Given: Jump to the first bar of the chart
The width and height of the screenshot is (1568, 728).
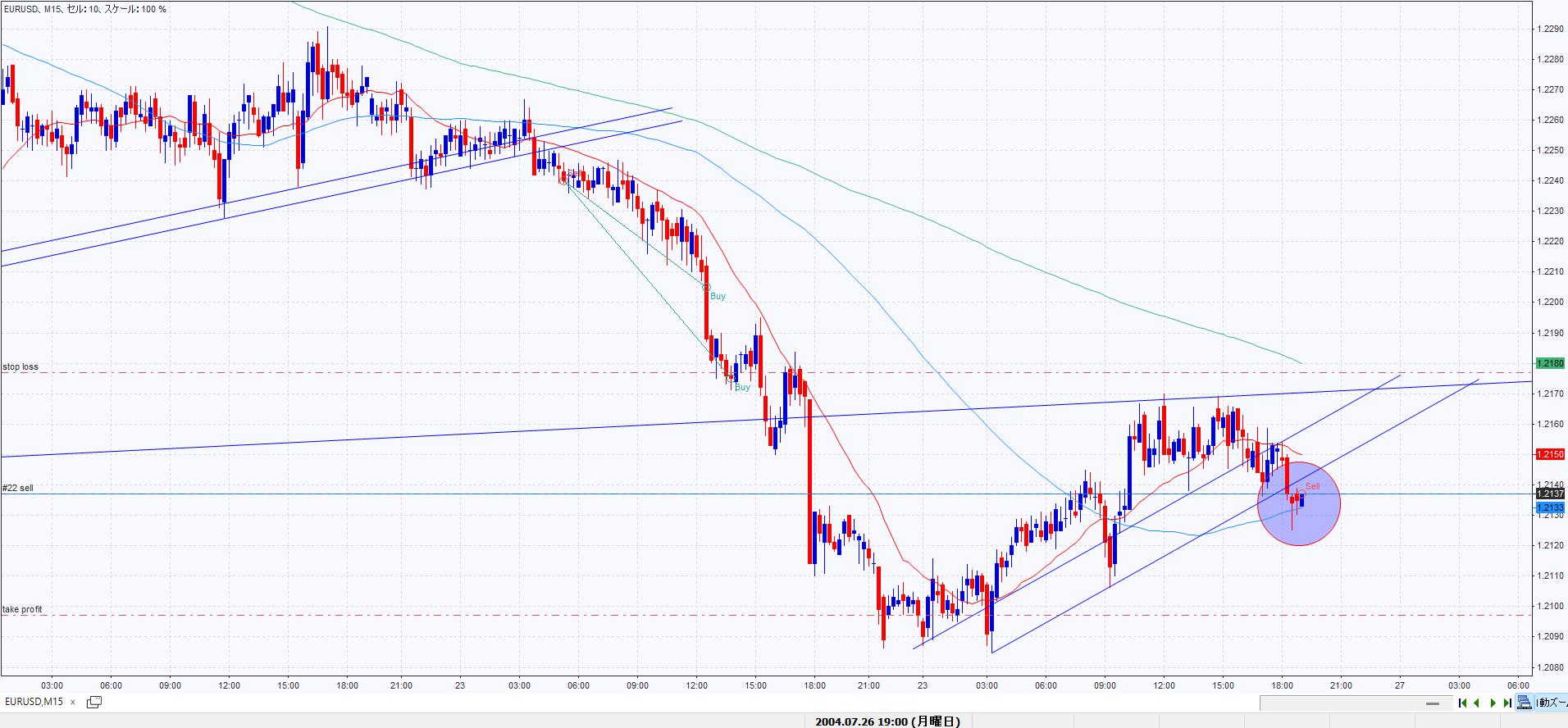Looking at the screenshot, I should coord(1462,703).
